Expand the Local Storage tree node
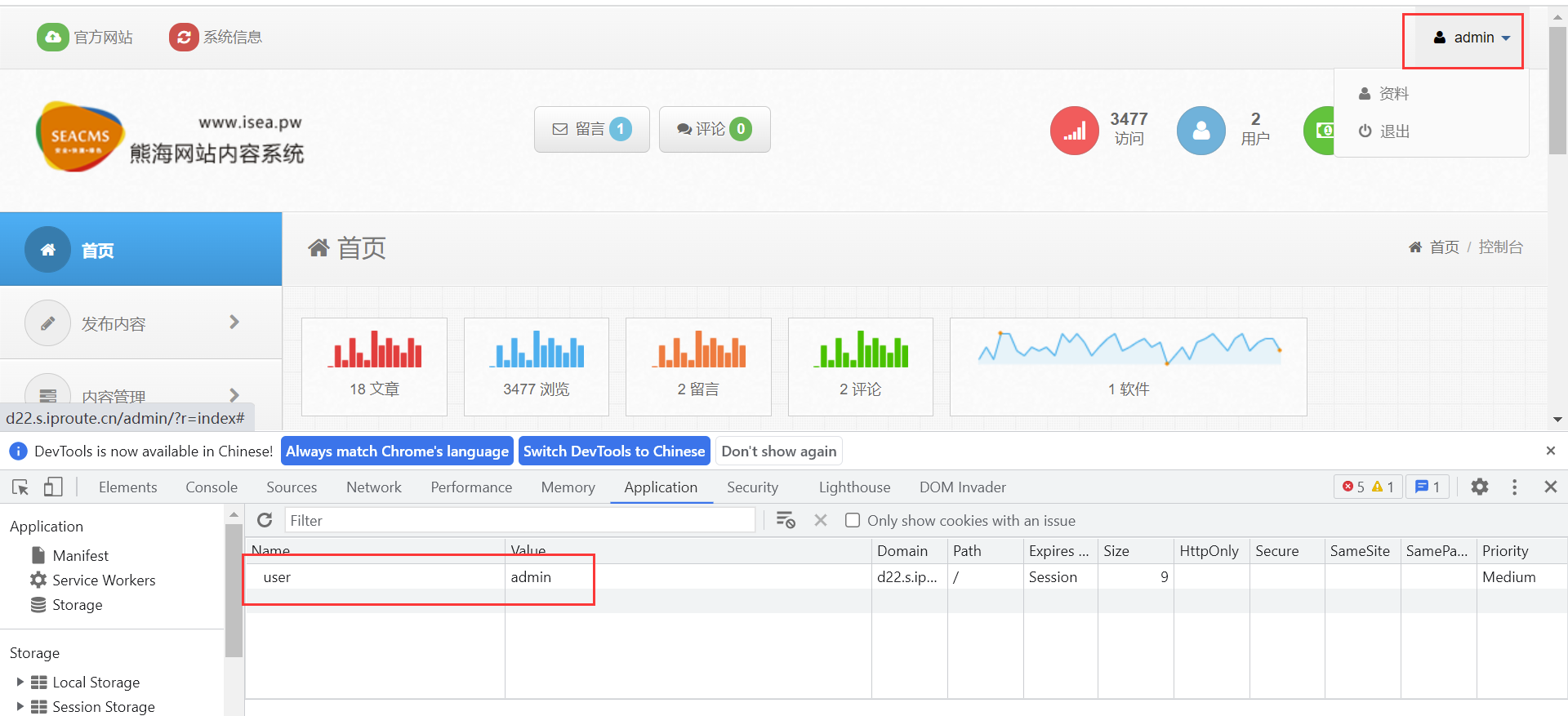 20,682
